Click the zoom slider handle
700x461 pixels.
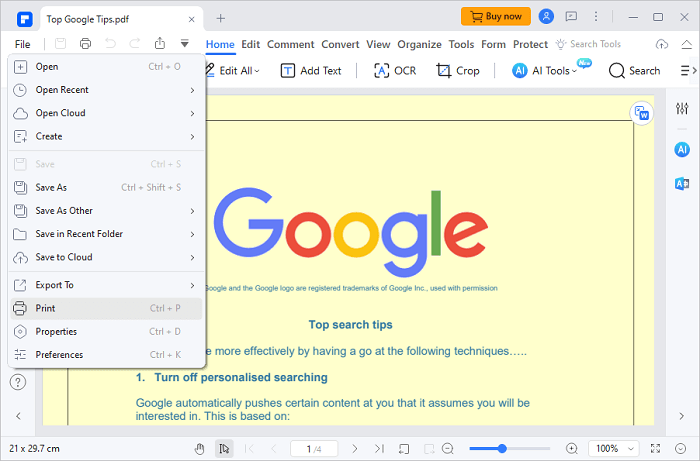click(x=502, y=449)
